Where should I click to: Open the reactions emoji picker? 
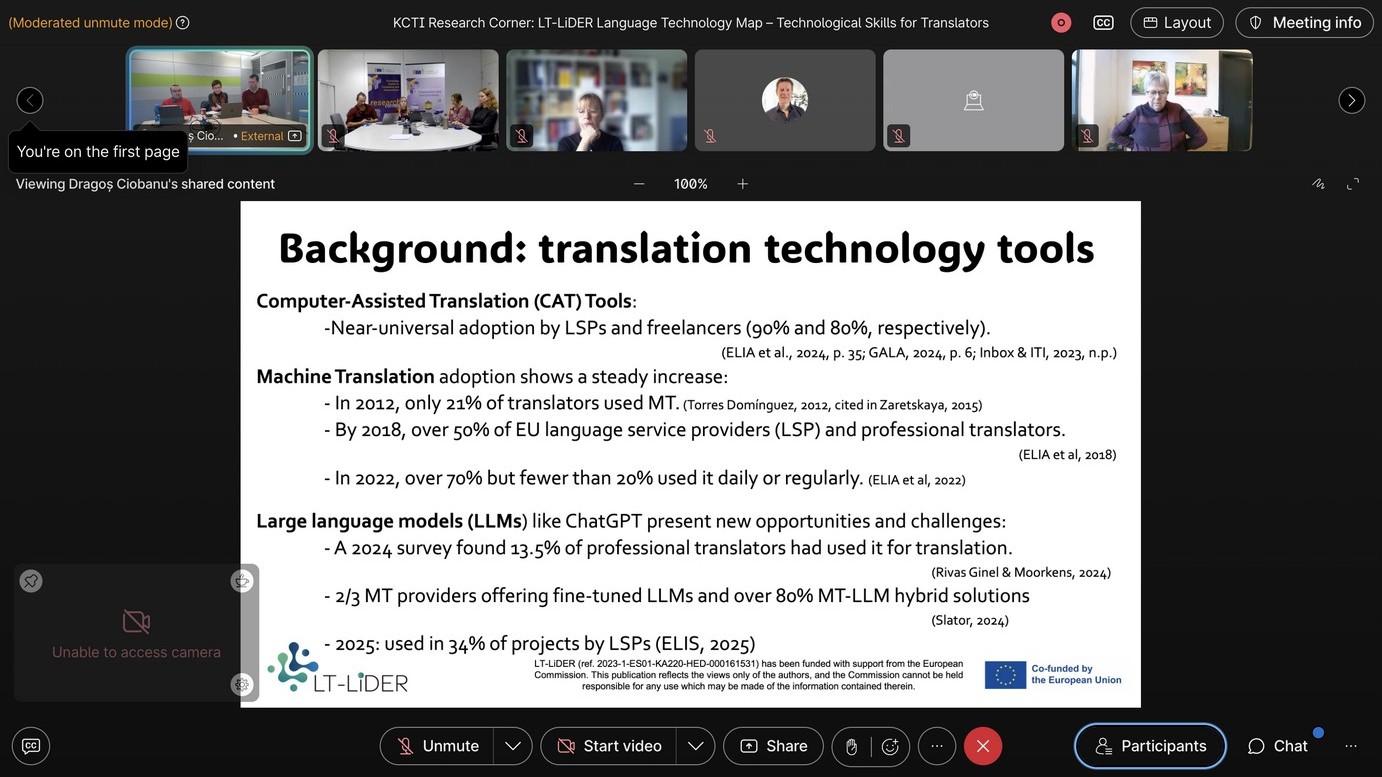pyautogui.click(x=890, y=746)
